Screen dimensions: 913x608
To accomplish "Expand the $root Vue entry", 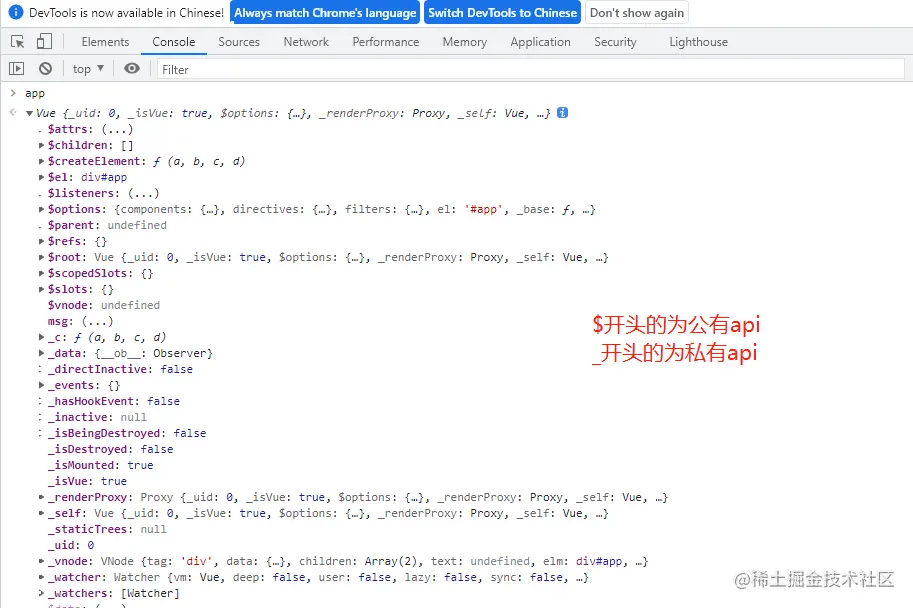I will click(41, 257).
